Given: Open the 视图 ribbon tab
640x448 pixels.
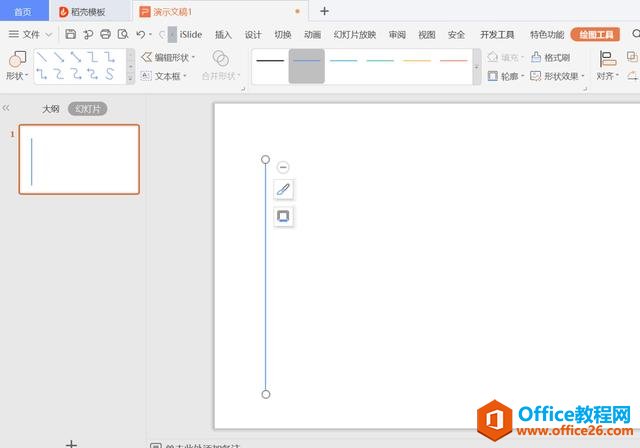Looking at the screenshot, I should pos(427,35).
